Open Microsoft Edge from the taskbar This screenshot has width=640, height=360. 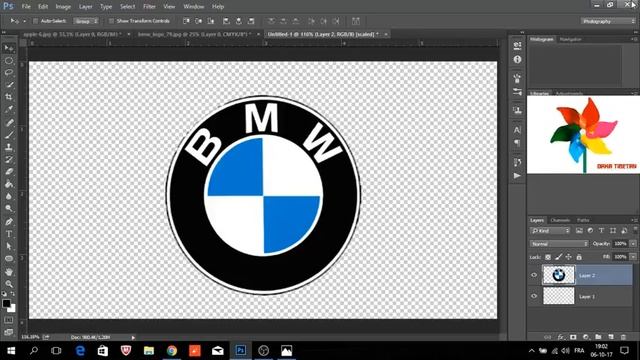pyautogui.click(x=80, y=350)
